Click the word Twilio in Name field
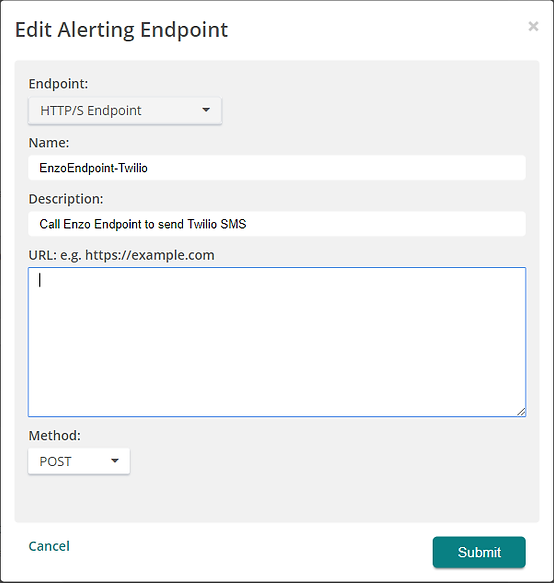Viewport: 554px width, 583px height. pyautogui.click(x=133, y=168)
